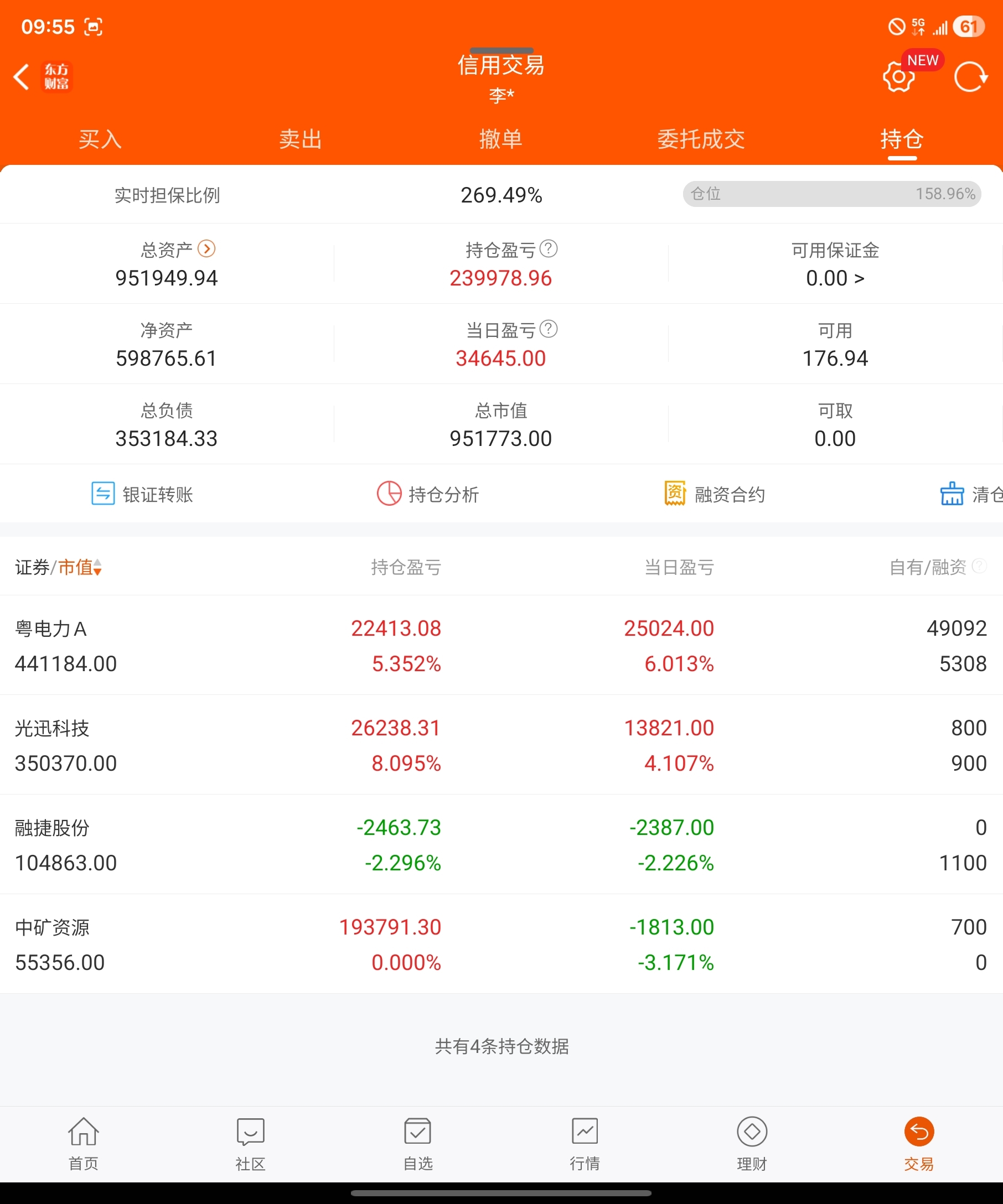
Task: Switch to 委托成交 tab
Action: (x=701, y=139)
